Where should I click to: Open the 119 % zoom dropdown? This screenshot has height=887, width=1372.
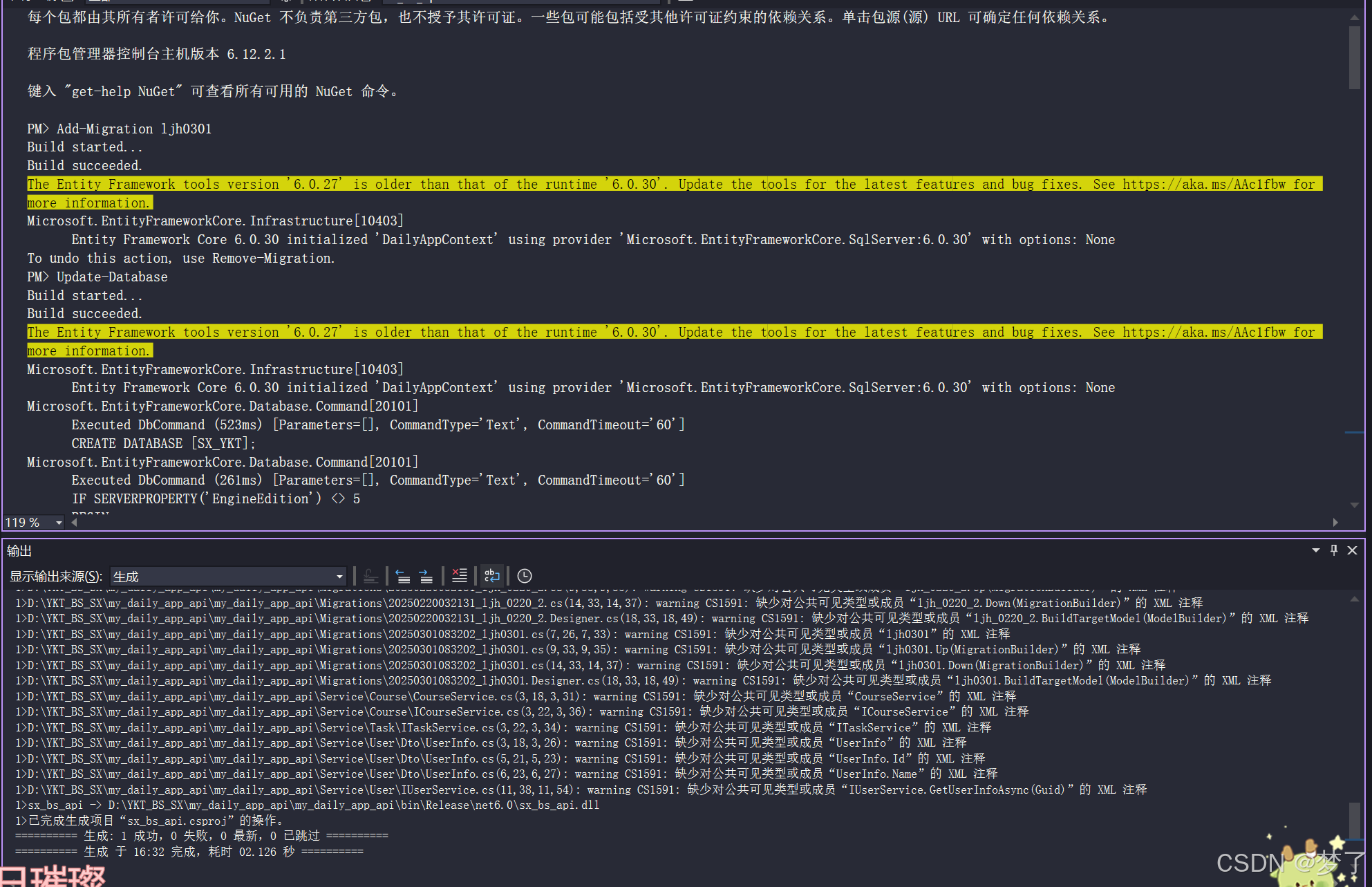(59, 523)
